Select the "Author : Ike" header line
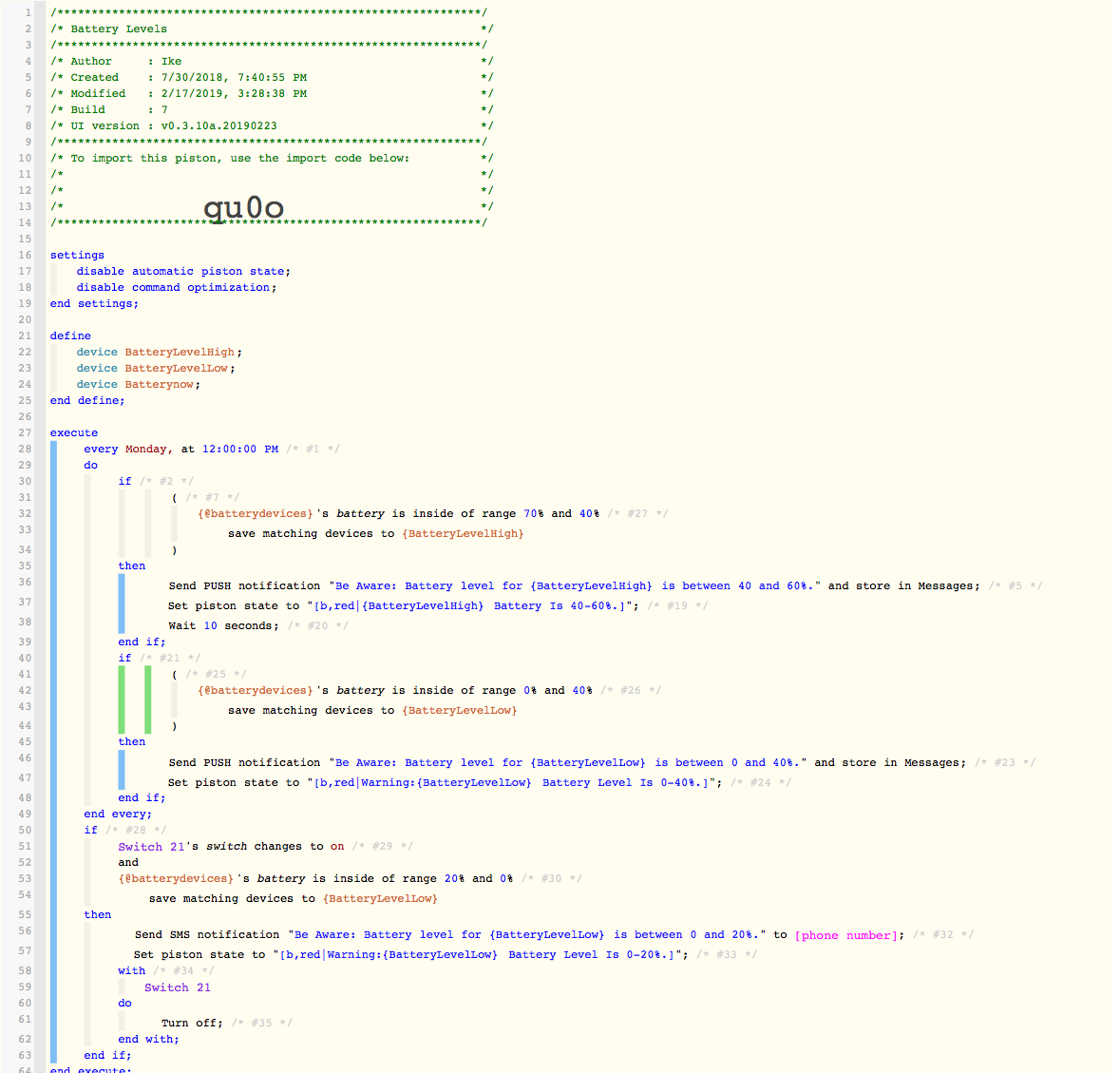1120x1073 pixels. pyautogui.click(x=272, y=62)
